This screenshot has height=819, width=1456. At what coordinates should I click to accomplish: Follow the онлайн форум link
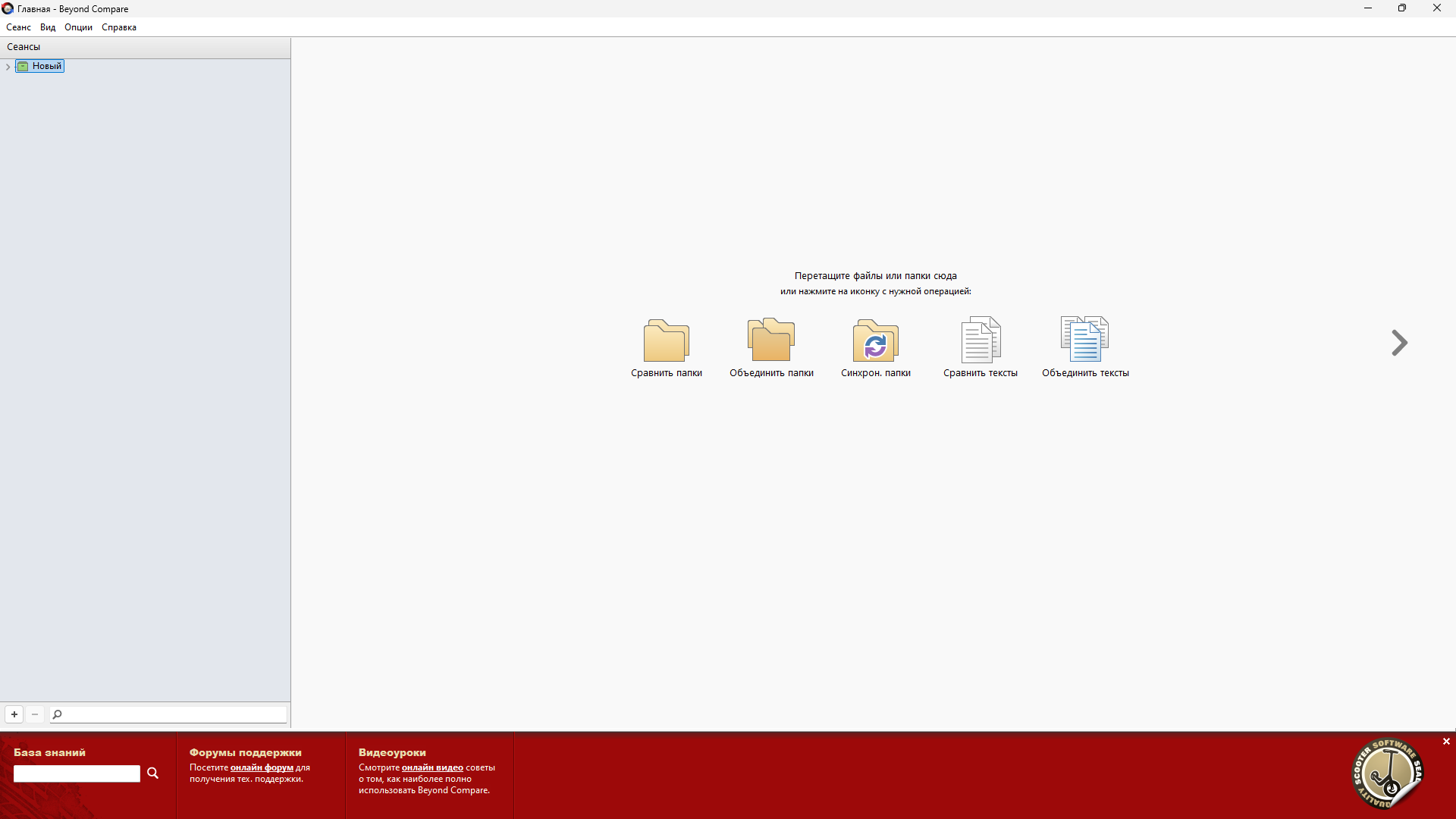pyautogui.click(x=262, y=767)
